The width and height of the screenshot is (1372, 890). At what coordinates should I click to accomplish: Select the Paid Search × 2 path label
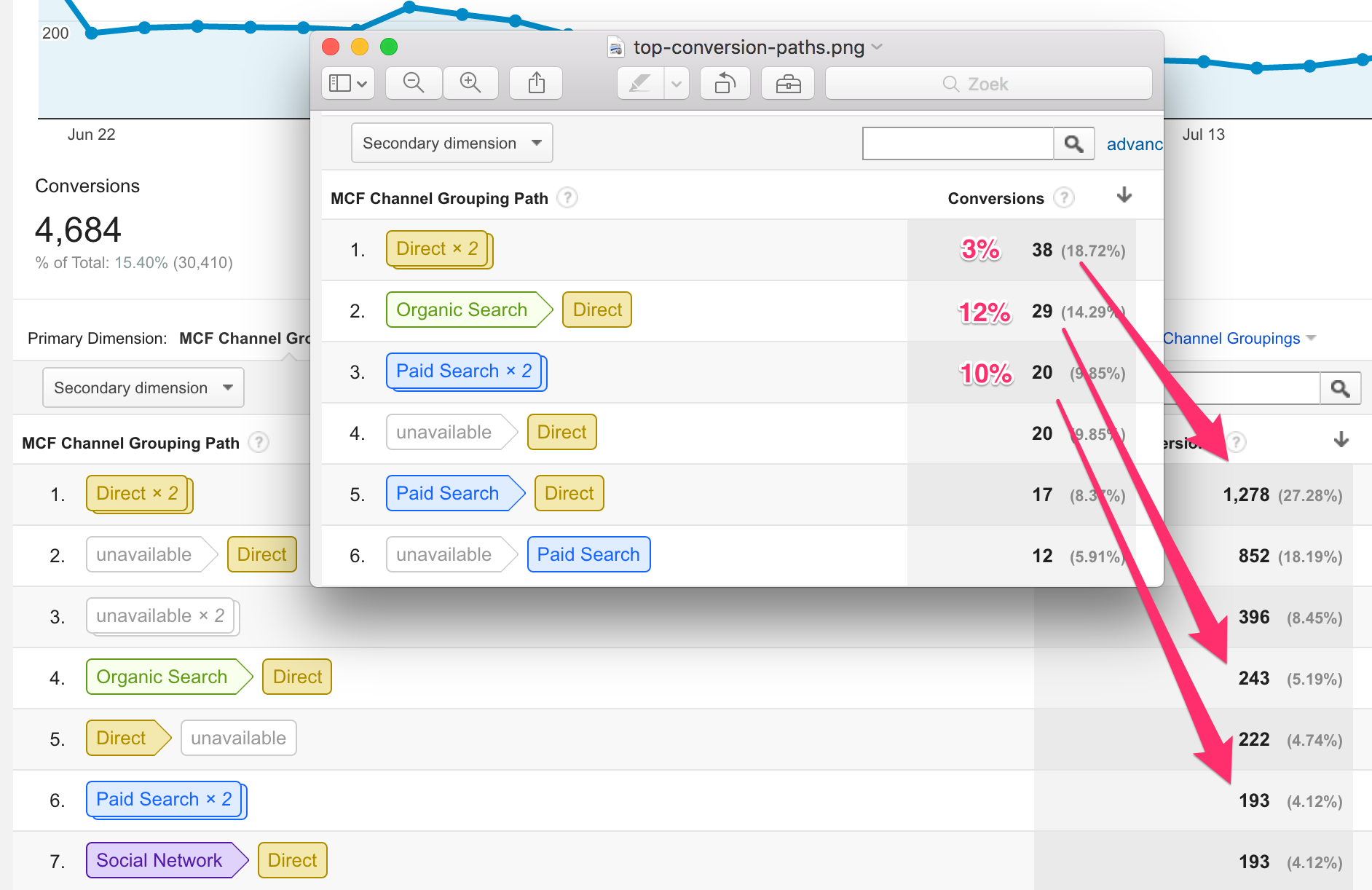coord(465,371)
